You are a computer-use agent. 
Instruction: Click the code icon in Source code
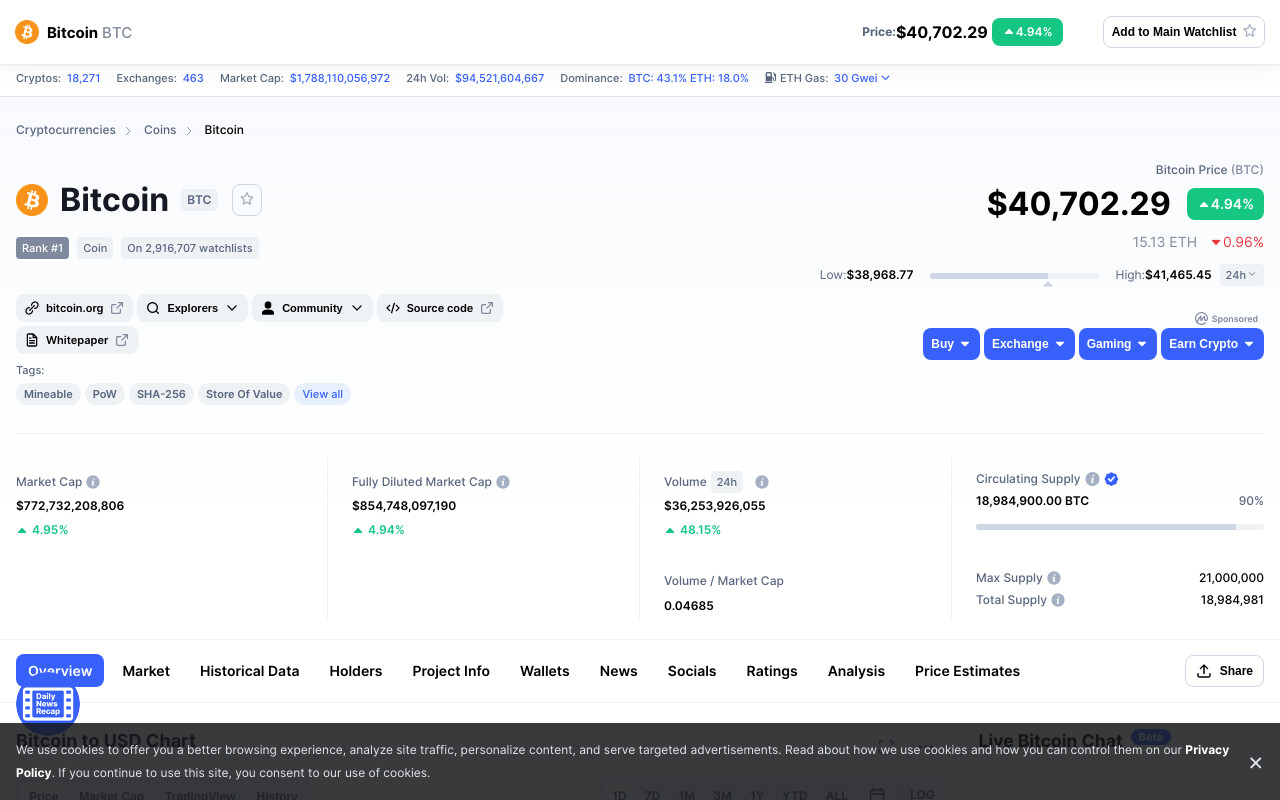393,308
